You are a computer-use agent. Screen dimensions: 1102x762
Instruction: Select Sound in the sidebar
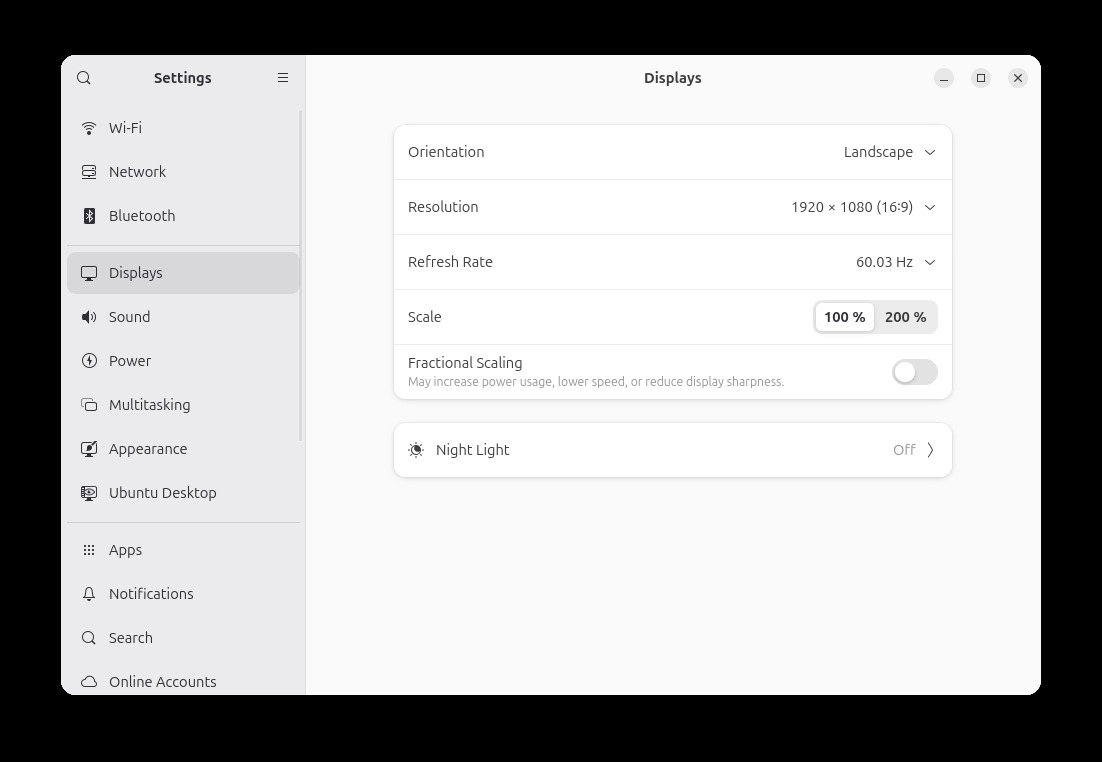(183, 317)
